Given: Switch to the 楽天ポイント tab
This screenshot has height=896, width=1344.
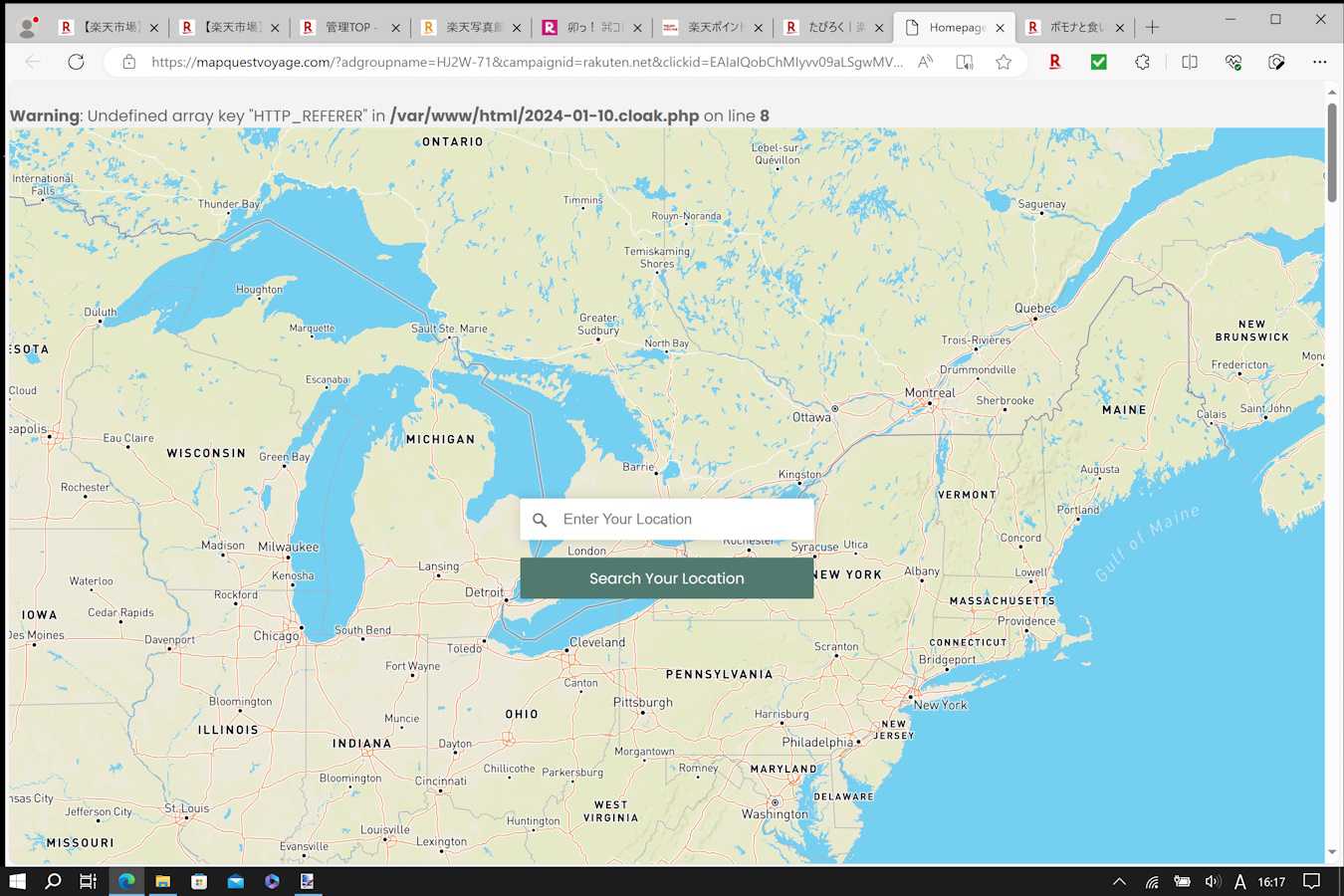Looking at the screenshot, I should tap(712, 28).
